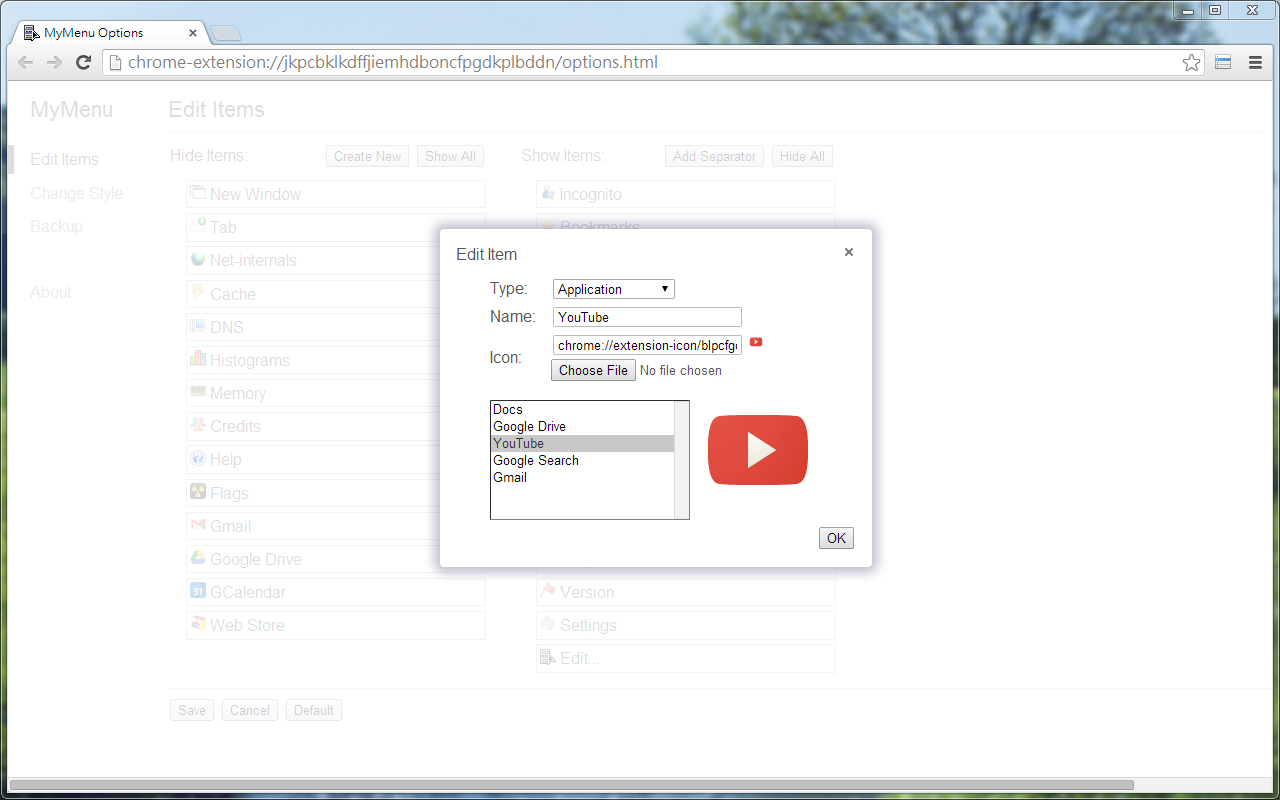Open the About sidebar section
Image resolution: width=1280 pixels, height=800 pixels.
[x=50, y=292]
